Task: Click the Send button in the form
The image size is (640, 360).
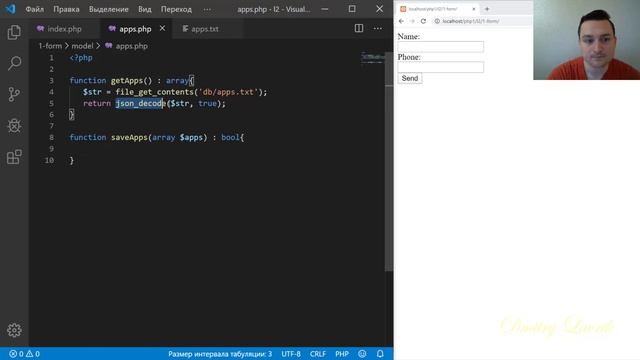Action: [410, 78]
